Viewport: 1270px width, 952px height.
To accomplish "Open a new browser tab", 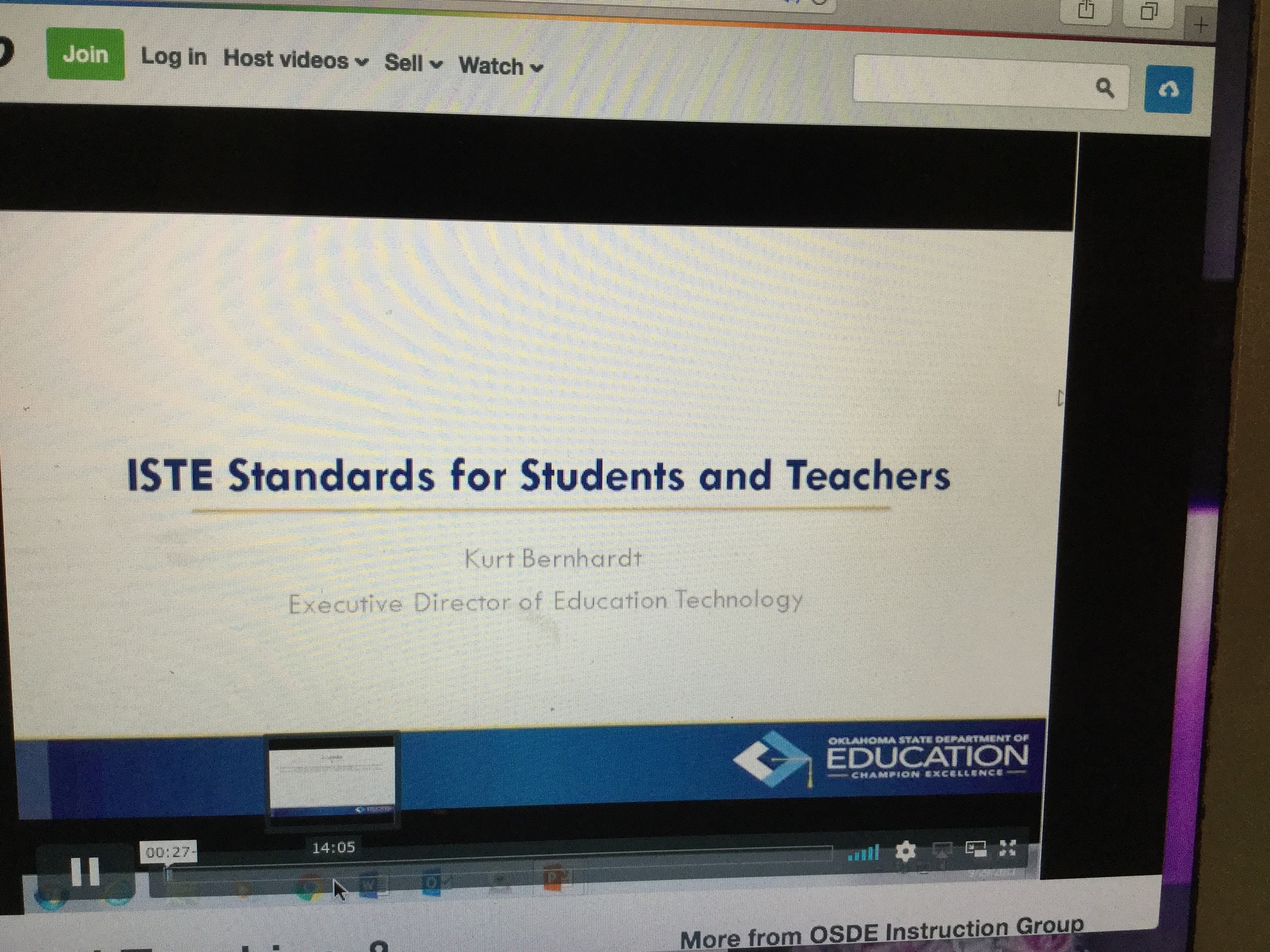I will click(1201, 25).
